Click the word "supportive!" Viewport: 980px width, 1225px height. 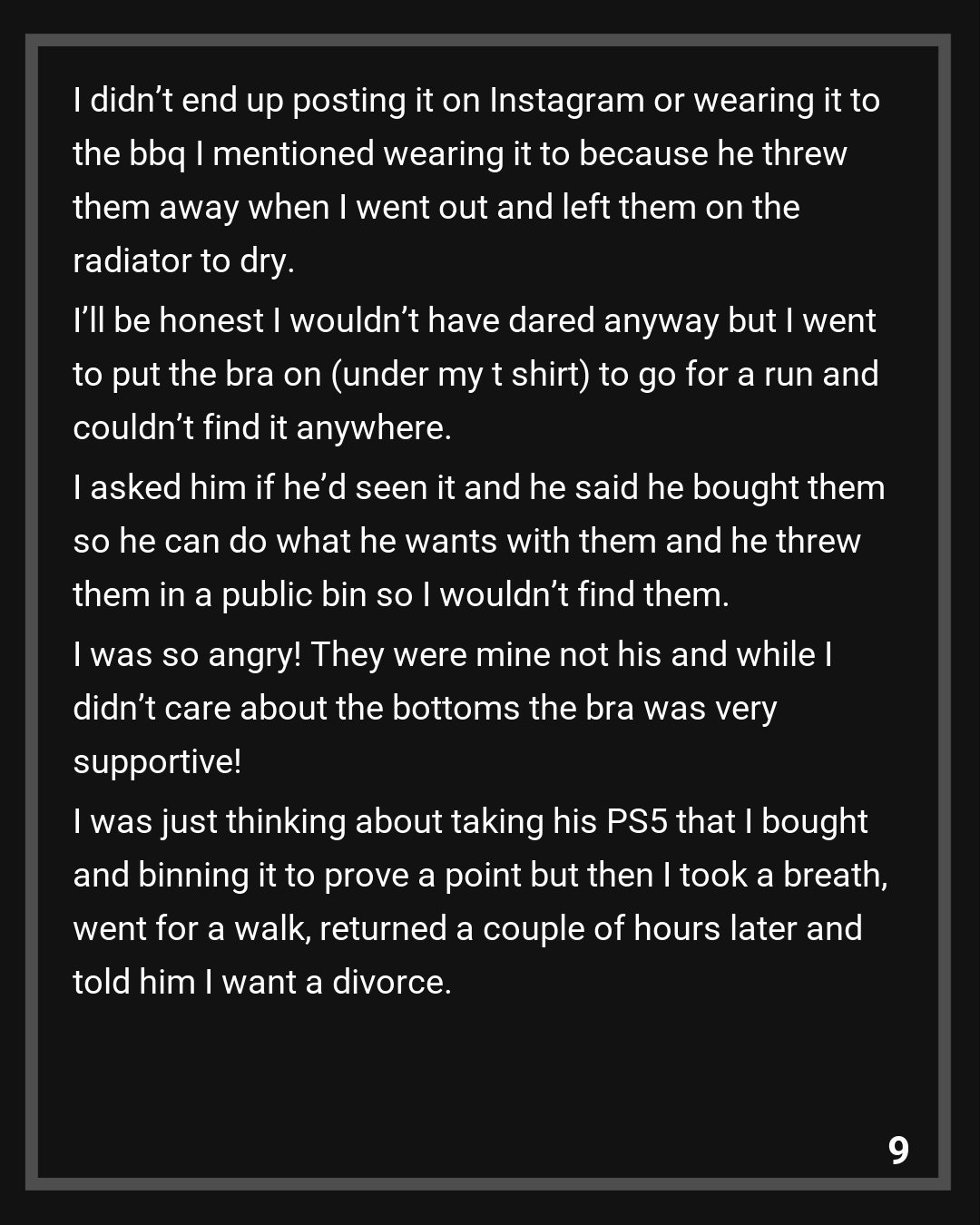point(157,761)
